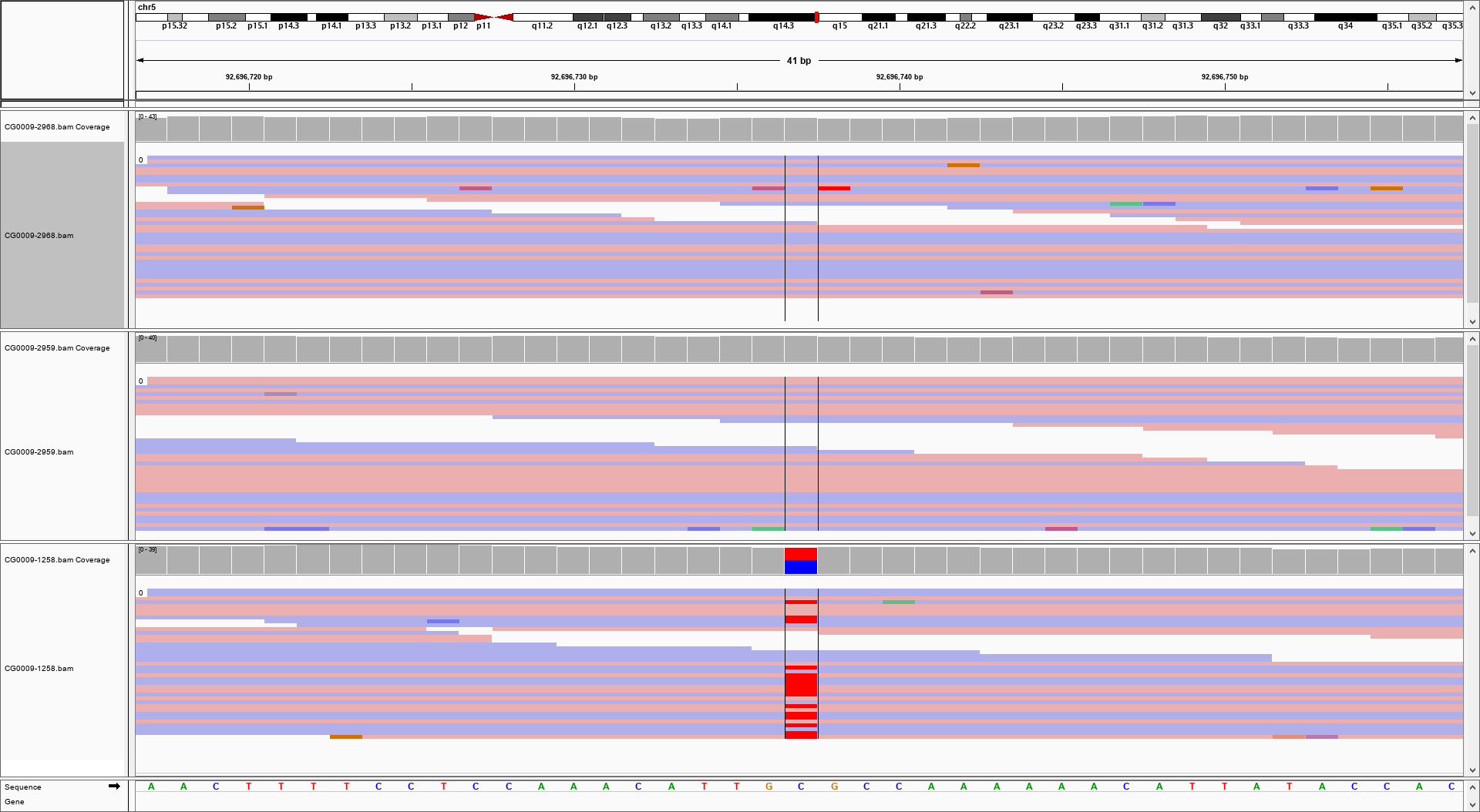The height and width of the screenshot is (812, 1480).
Task: Click the orange mismatch read in CG0009-2968 track
Action: 964,166
